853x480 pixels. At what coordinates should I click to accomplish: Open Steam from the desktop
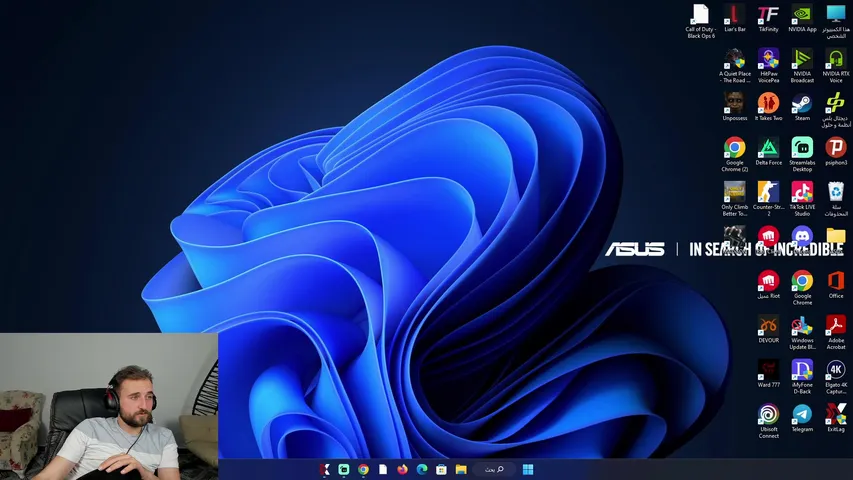(802, 106)
